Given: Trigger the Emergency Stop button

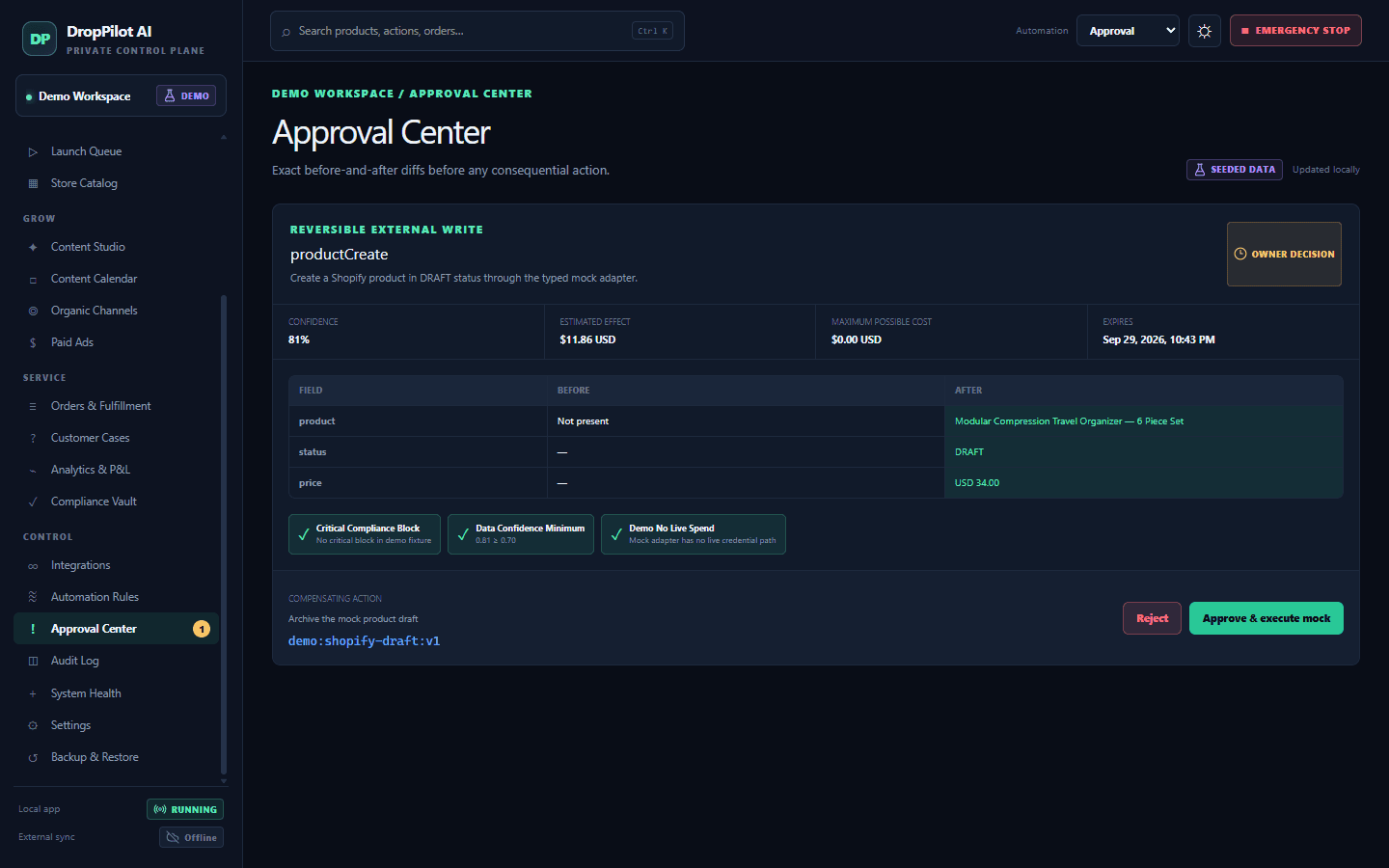Looking at the screenshot, I should [1295, 31].
